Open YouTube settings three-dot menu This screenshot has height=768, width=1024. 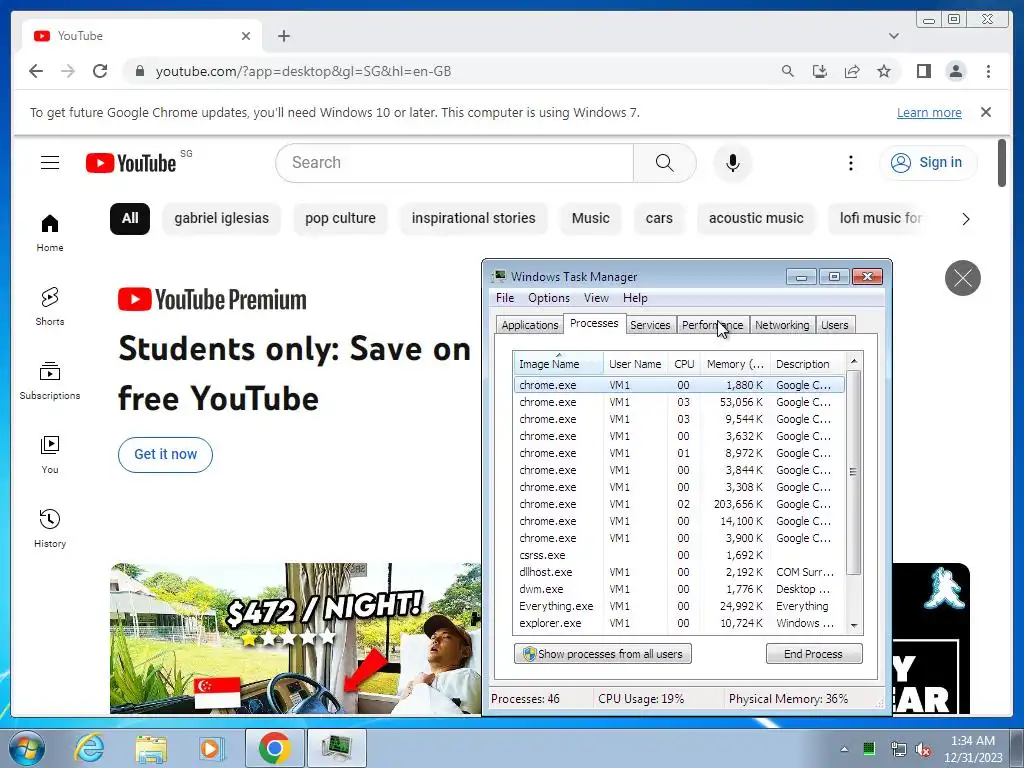(850, 163)
